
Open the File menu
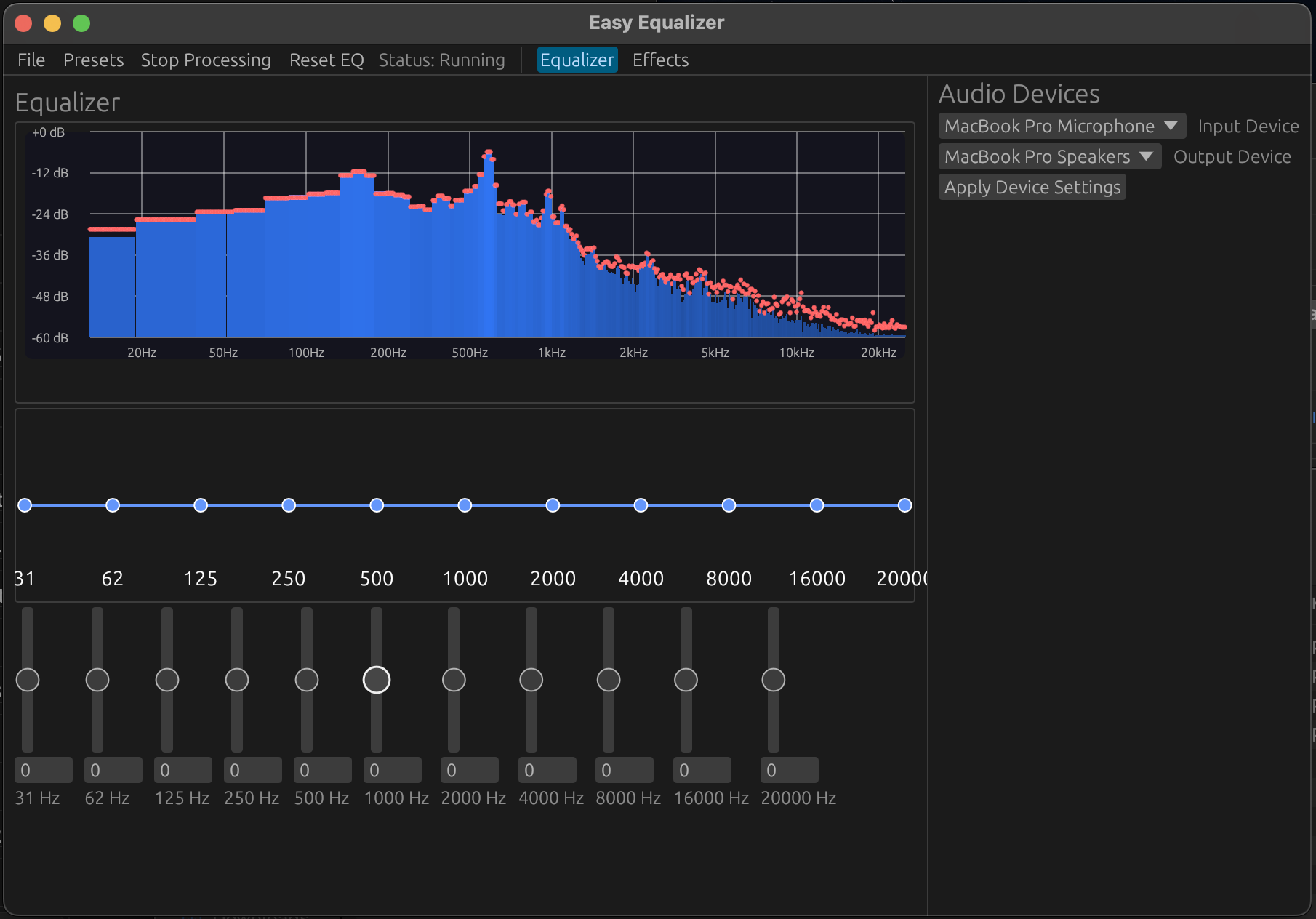point(31,60)
